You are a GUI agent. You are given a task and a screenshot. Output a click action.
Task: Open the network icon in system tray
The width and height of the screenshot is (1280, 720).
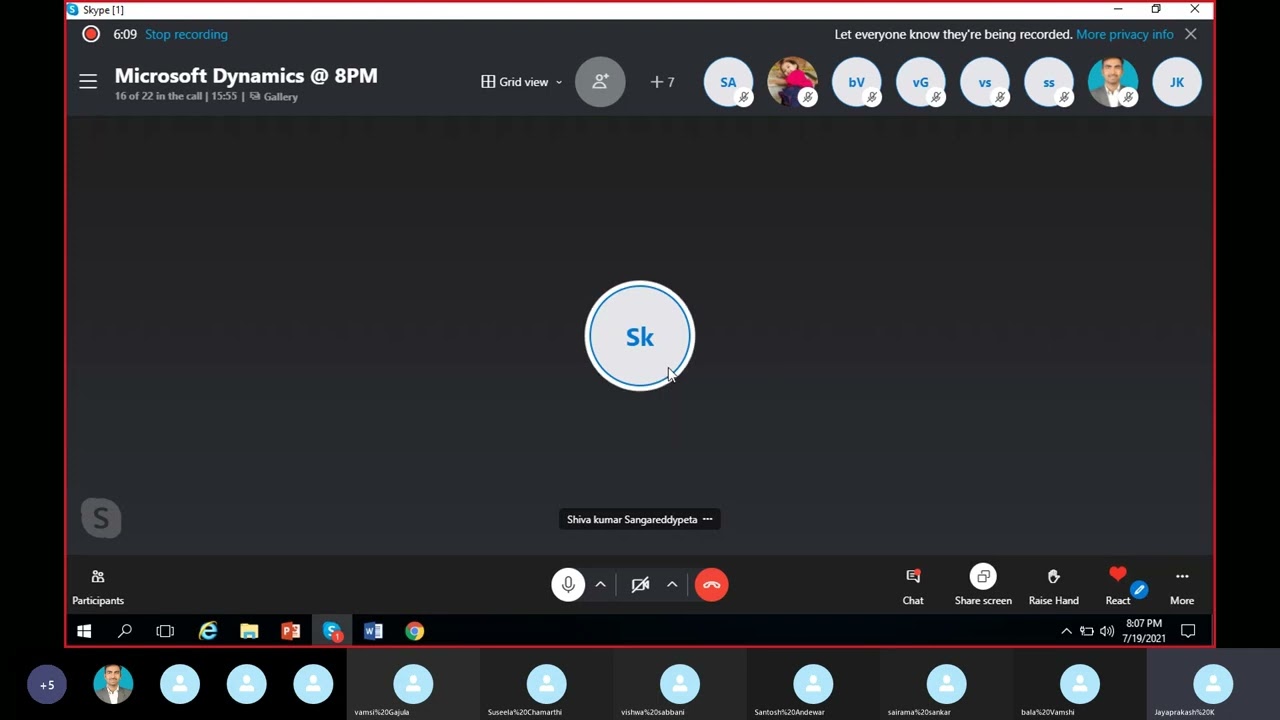[1086, 631]
